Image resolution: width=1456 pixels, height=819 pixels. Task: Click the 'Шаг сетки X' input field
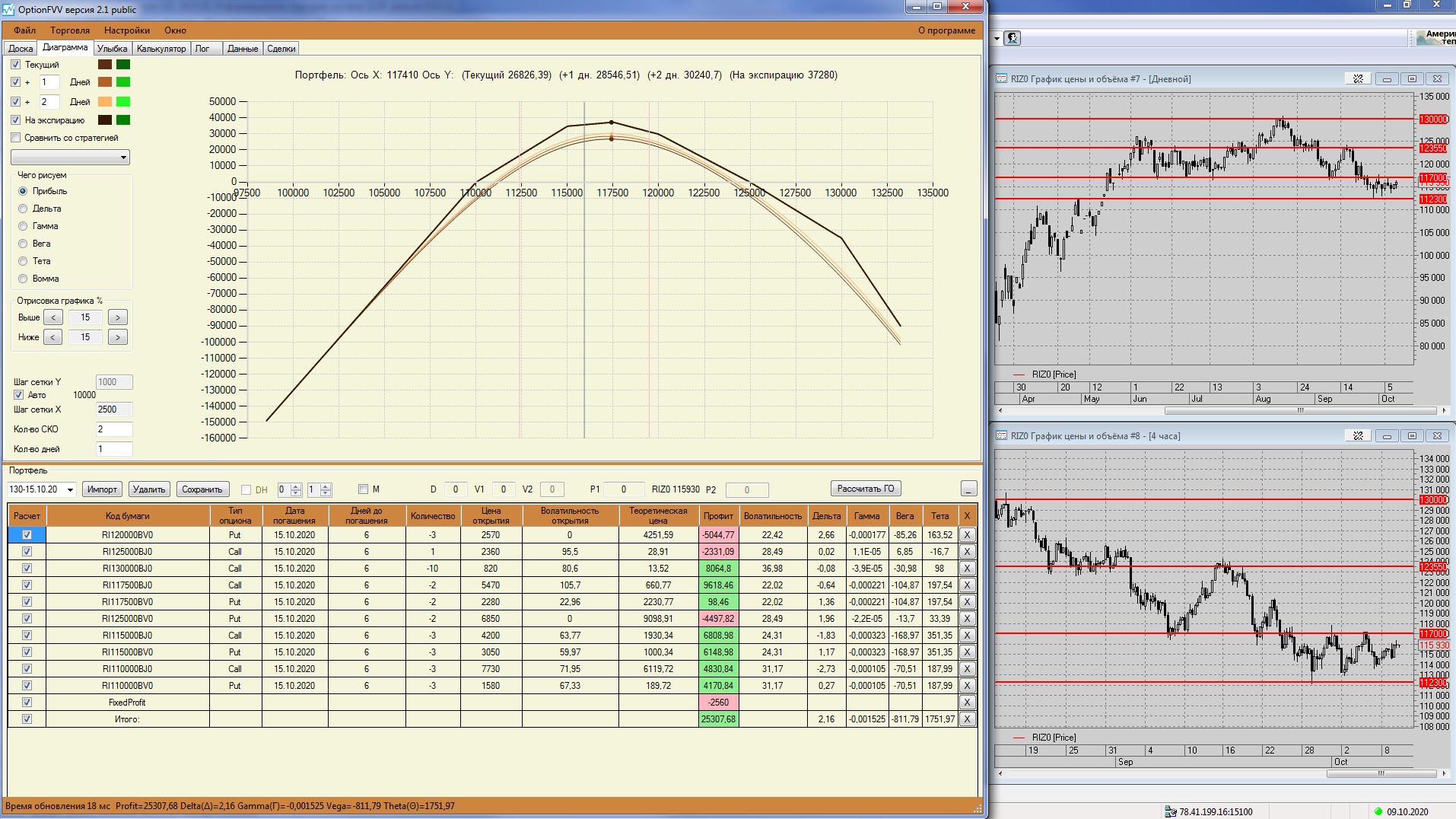click(x=114, y=409)
